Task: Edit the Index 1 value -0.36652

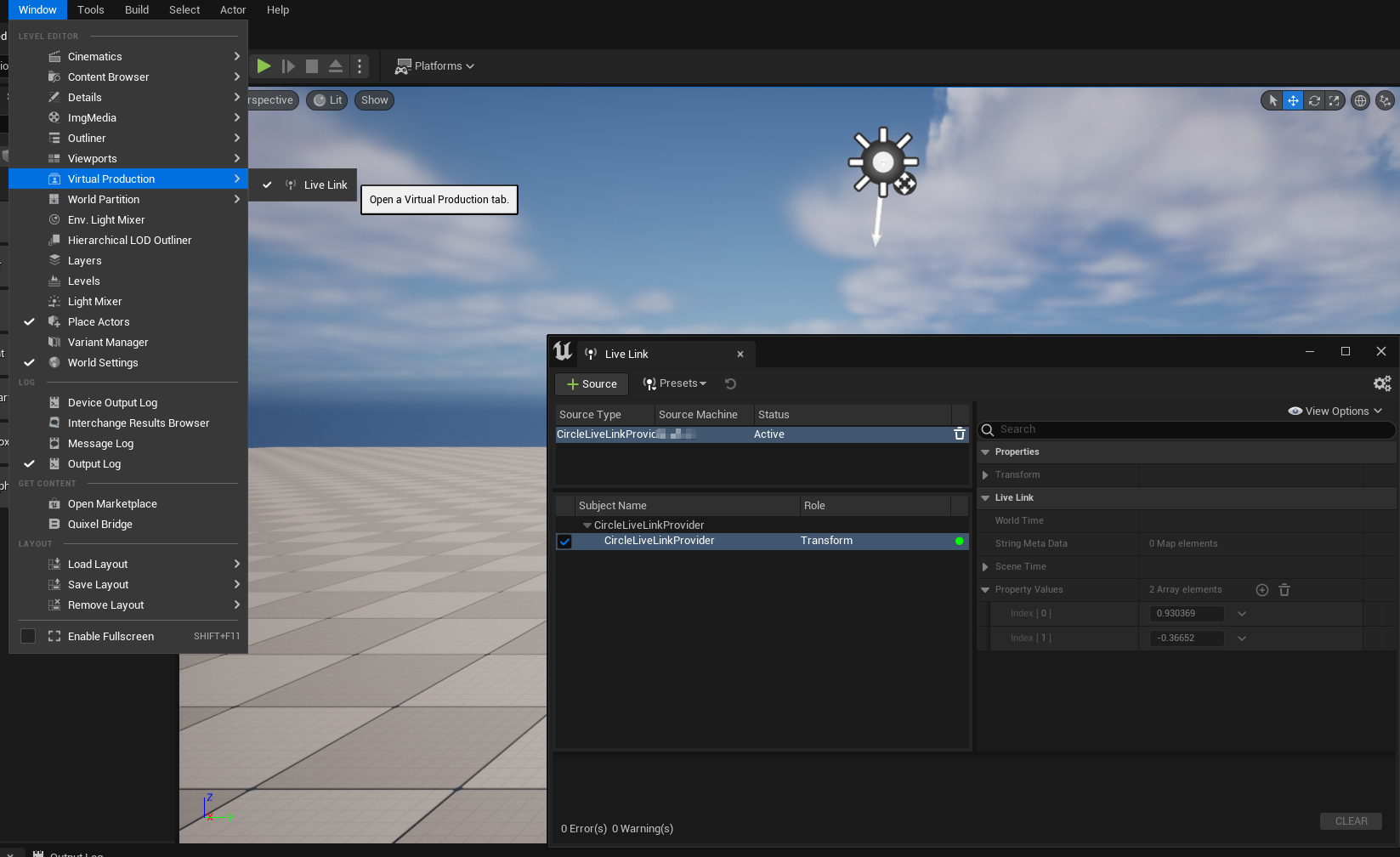Action: tap(1187, 638)
